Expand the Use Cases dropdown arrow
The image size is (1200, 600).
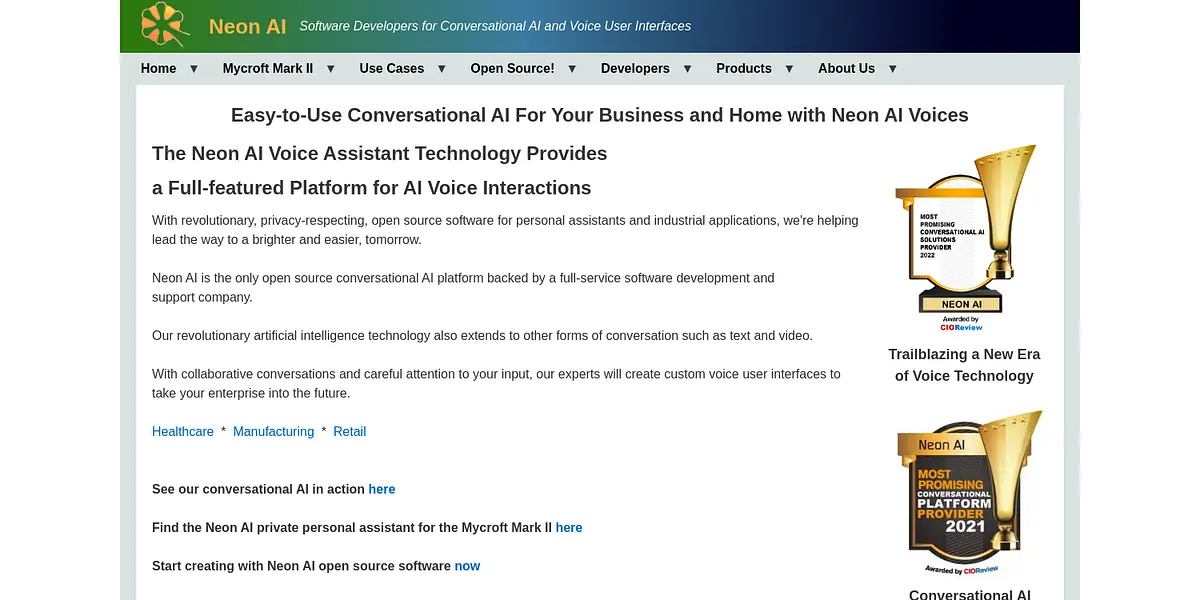coord(442,69)
